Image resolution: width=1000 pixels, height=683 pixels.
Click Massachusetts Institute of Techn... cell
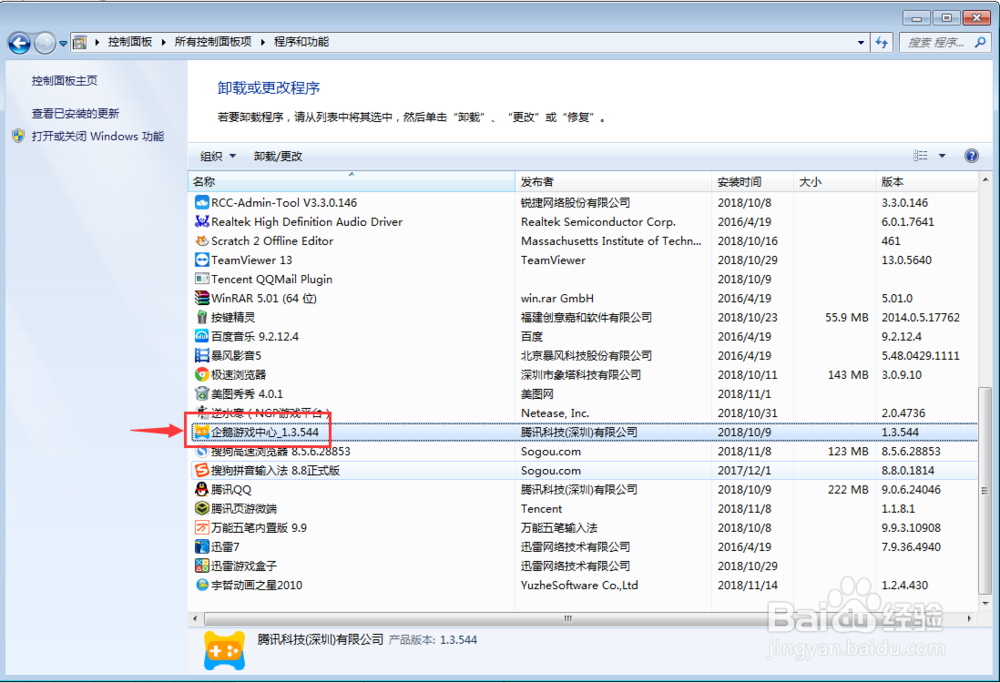click(611, 241)
